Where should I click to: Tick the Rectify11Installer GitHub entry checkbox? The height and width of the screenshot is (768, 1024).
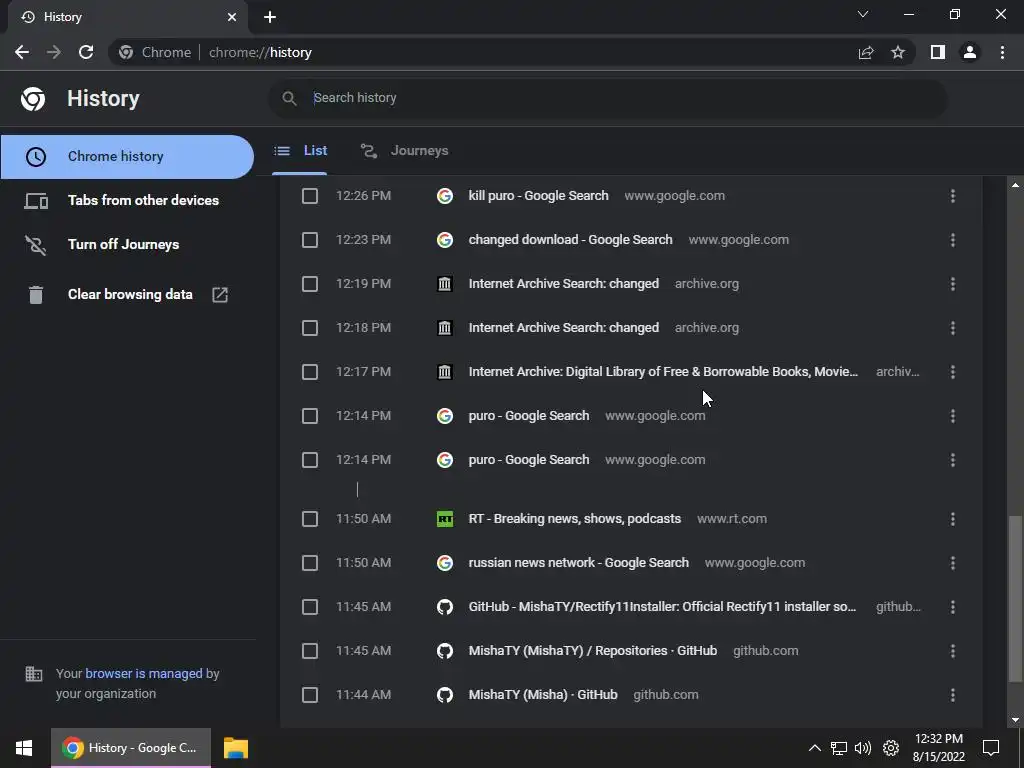(310, 607)
